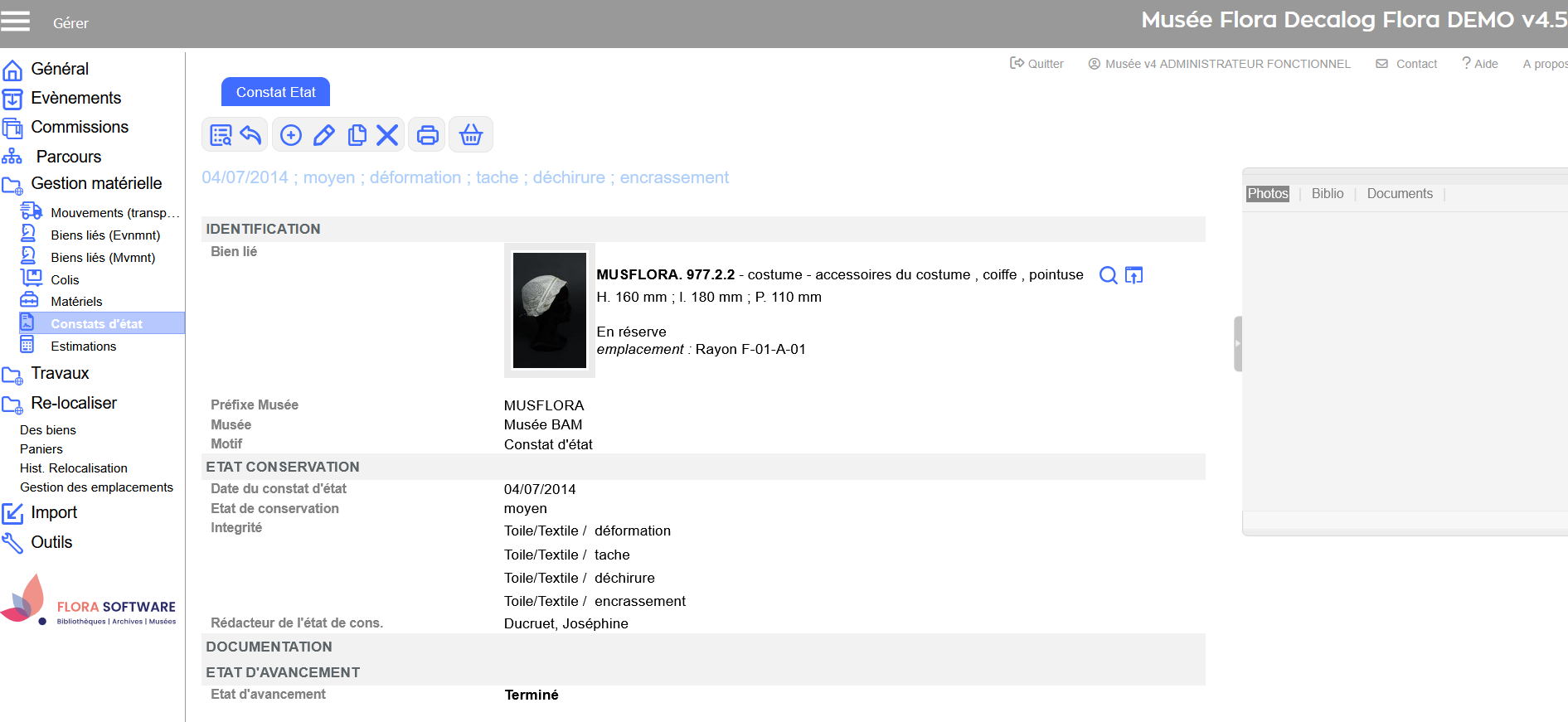Collapse the Re-localiser section
This screenshot has height=722, width=1568.
click(x=74, y=404)
